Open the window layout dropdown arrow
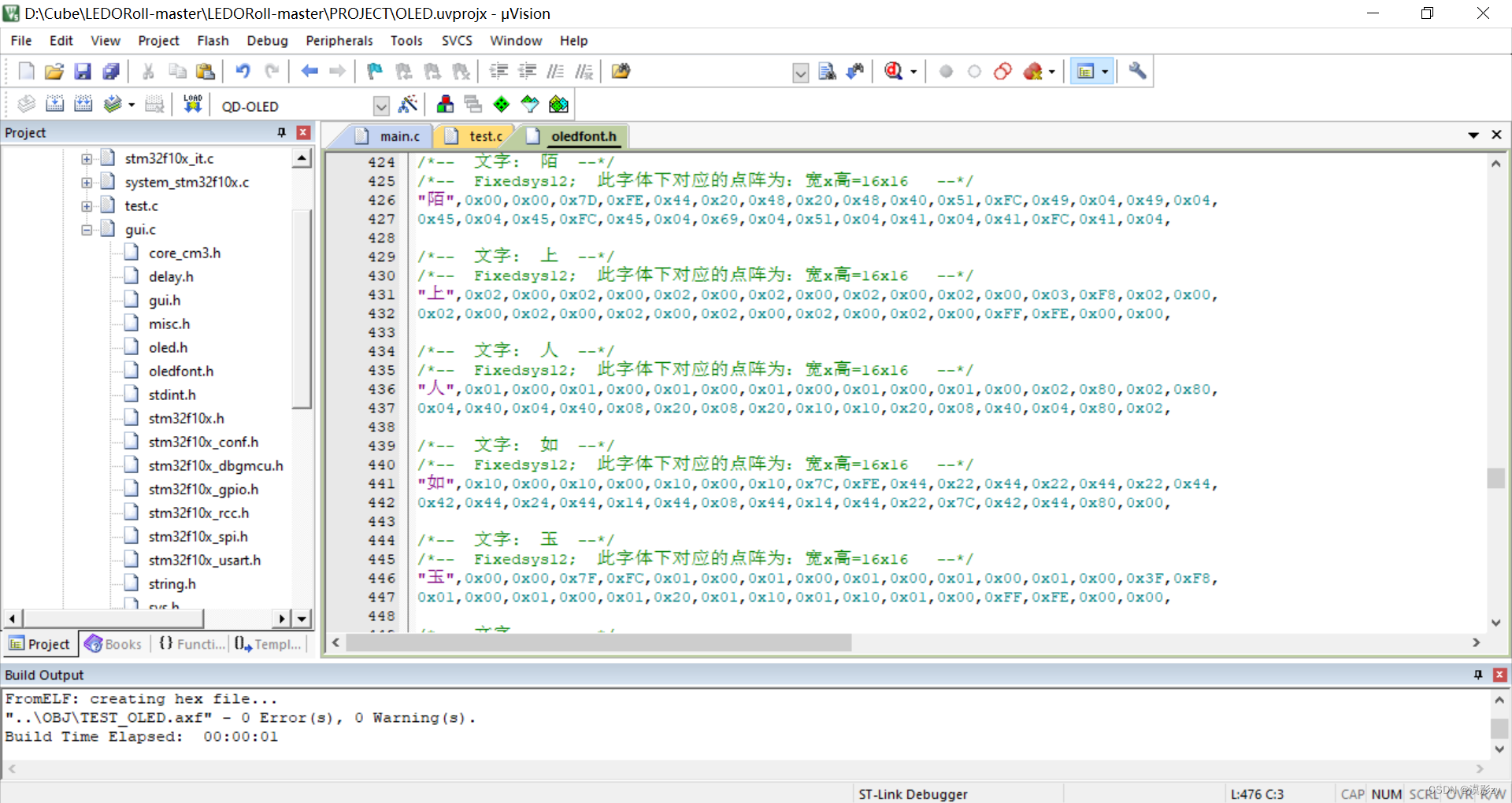Viewport: 1512px width, 803px height. point(1105,72)
